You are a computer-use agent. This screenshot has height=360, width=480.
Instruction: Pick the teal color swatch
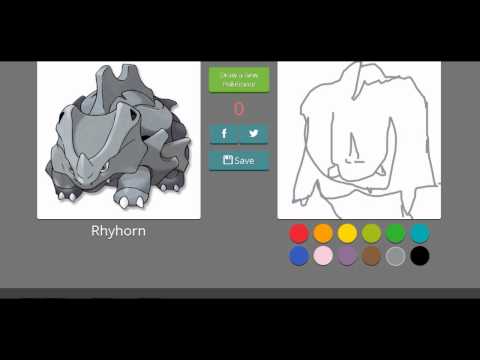420,233
